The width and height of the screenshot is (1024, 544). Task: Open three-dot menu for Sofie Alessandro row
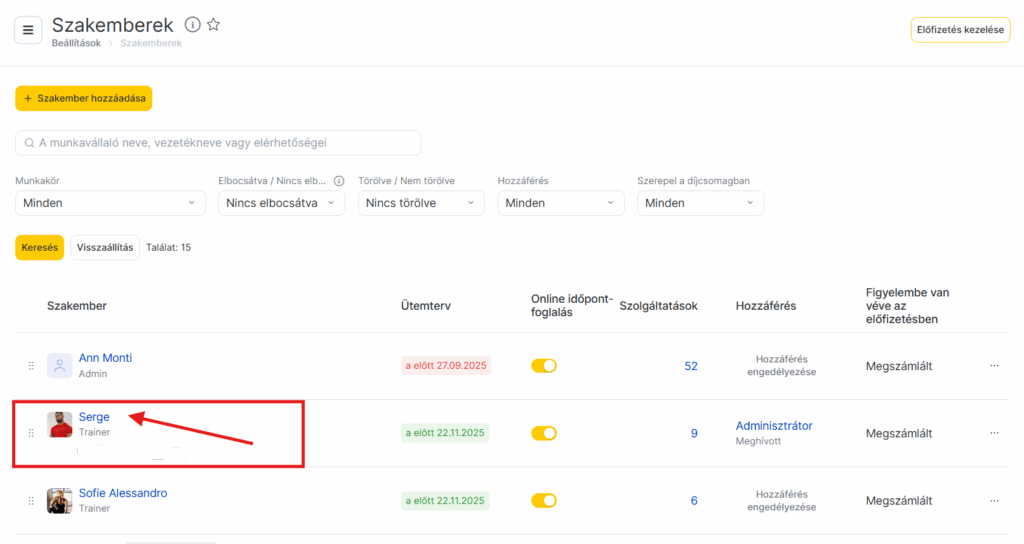994,500
